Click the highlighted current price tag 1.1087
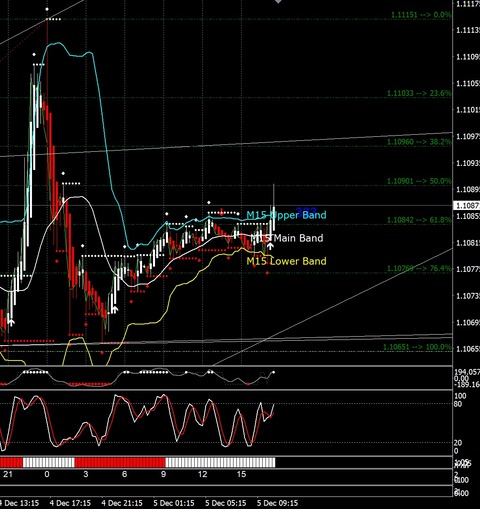This screenshot has height=509, width=480. point(467,206)
